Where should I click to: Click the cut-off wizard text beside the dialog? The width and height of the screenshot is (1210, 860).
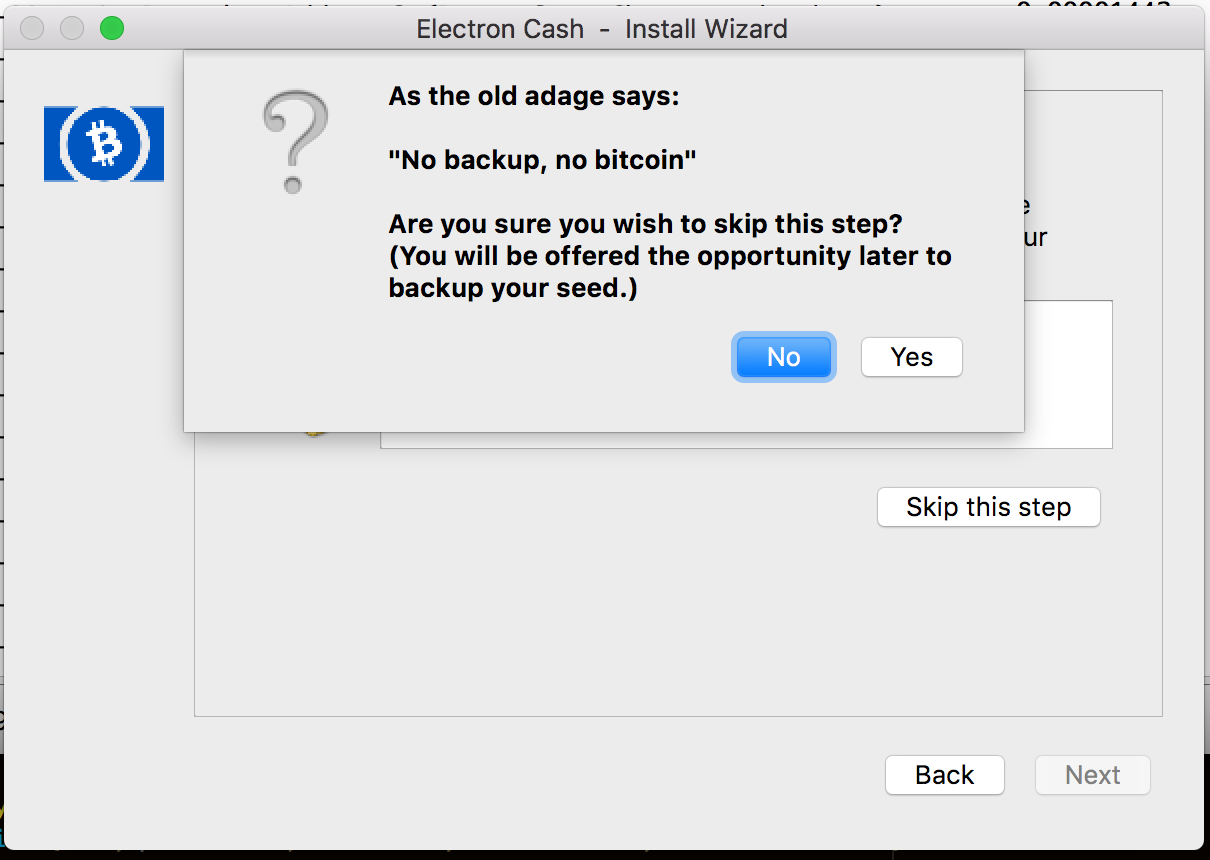point(1035,222)
